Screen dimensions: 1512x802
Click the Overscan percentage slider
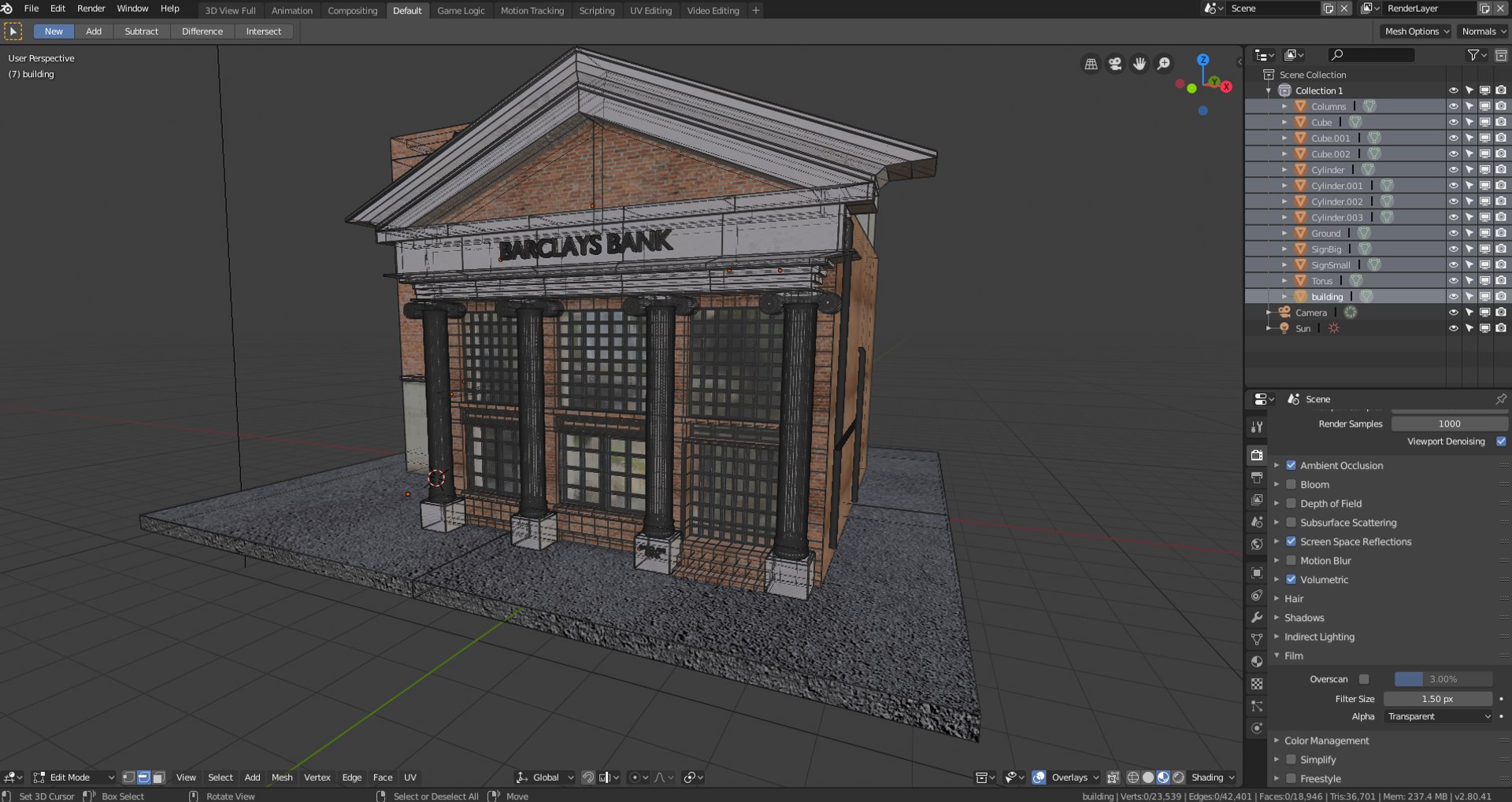click(1443, 679)
